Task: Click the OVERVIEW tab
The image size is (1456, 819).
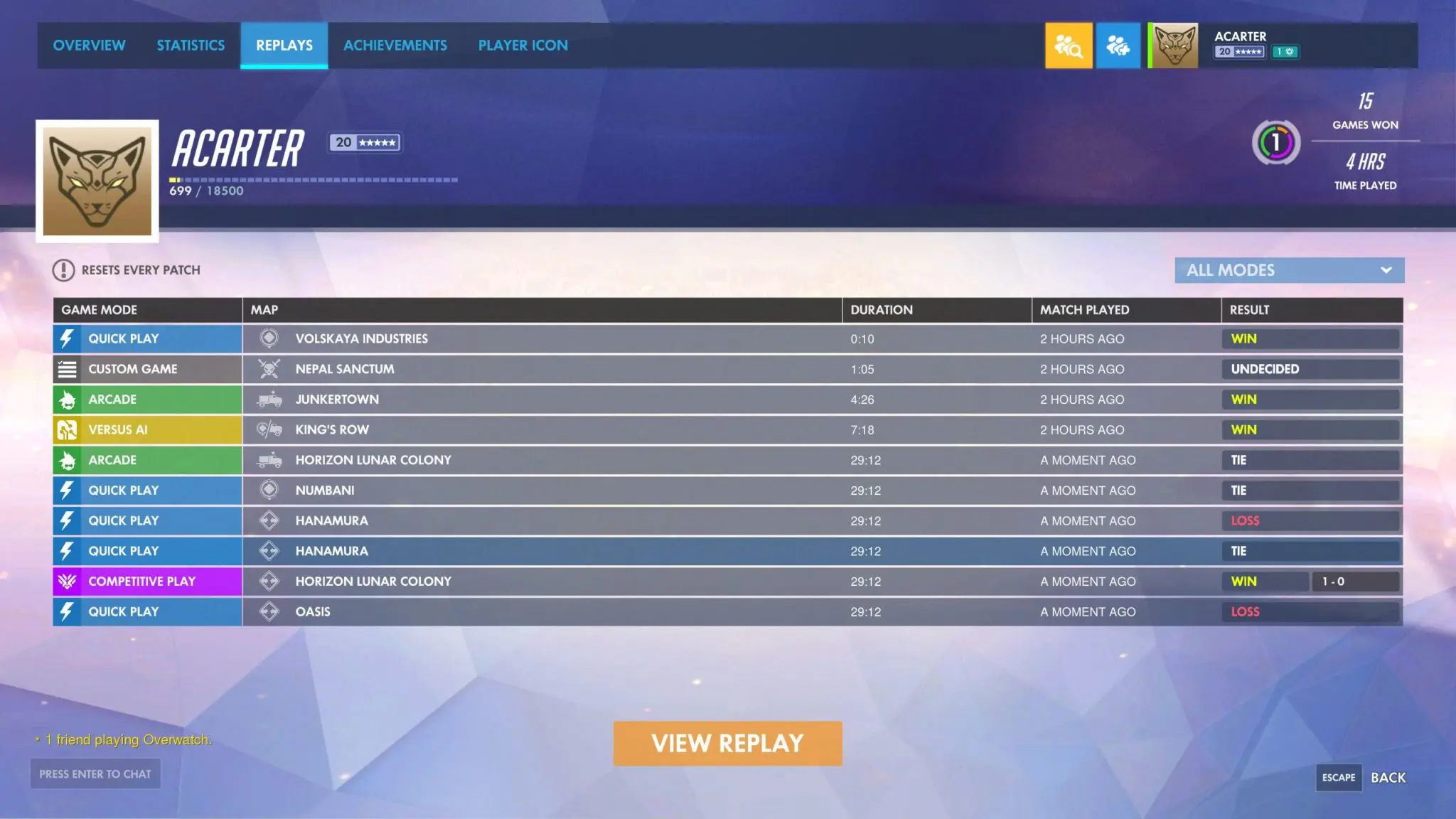Action: pyautogui.click(x=89, y=44)
